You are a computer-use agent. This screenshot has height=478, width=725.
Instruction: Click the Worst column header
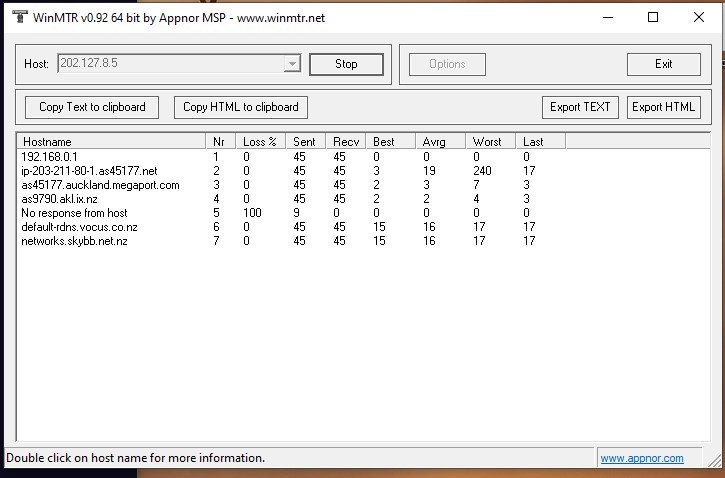[491, 141]
